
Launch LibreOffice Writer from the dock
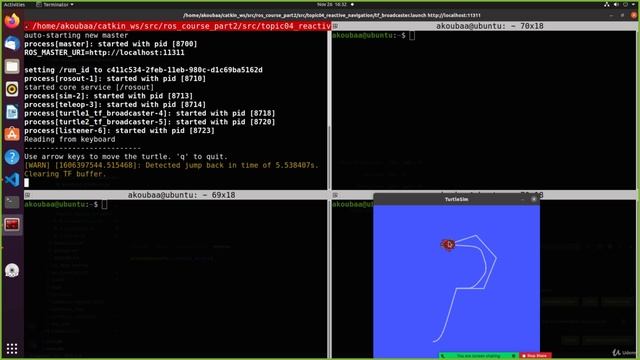coord(12,111)
